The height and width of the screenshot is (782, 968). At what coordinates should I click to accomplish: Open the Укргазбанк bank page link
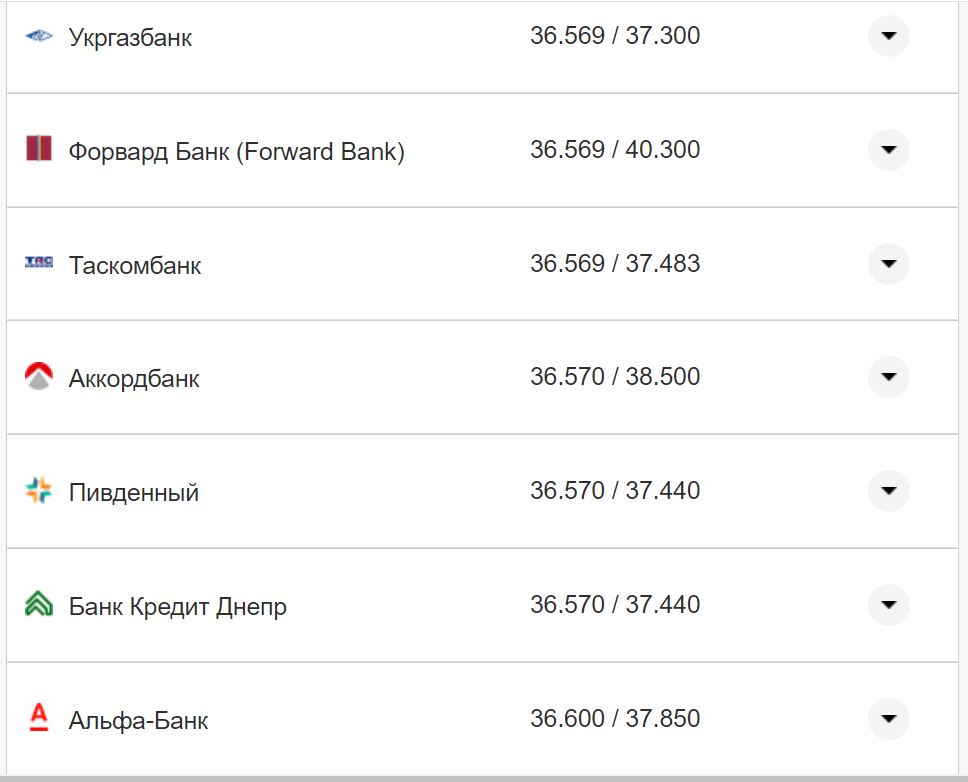(x=131, y=37)
